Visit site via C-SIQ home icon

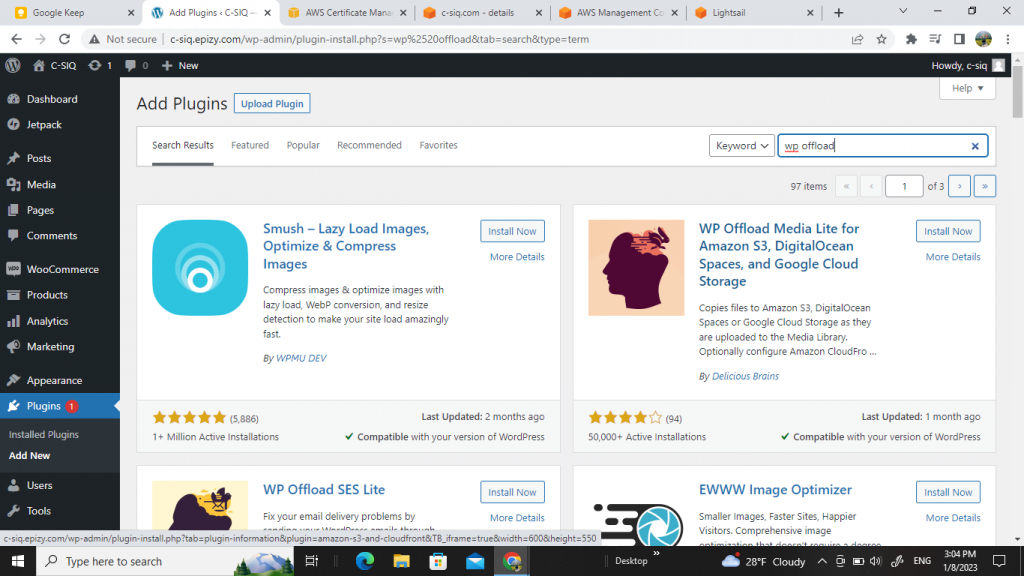(x=55, y=65)
